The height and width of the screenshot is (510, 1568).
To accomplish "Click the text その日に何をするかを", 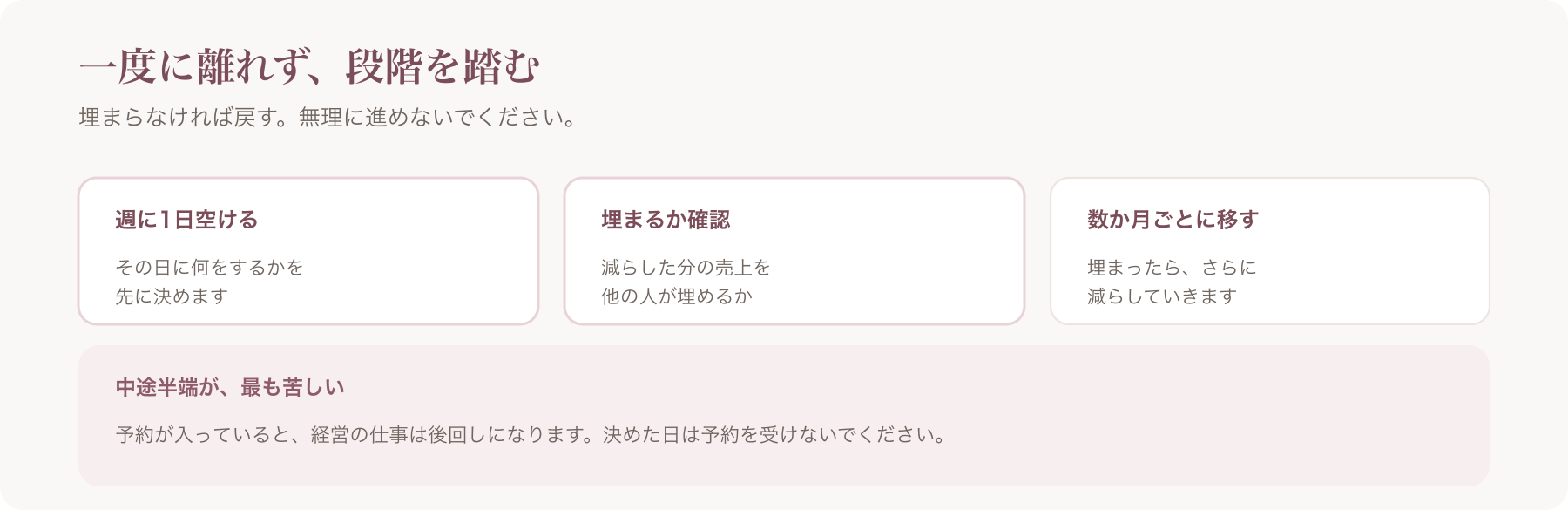I will tap(209, 268).
